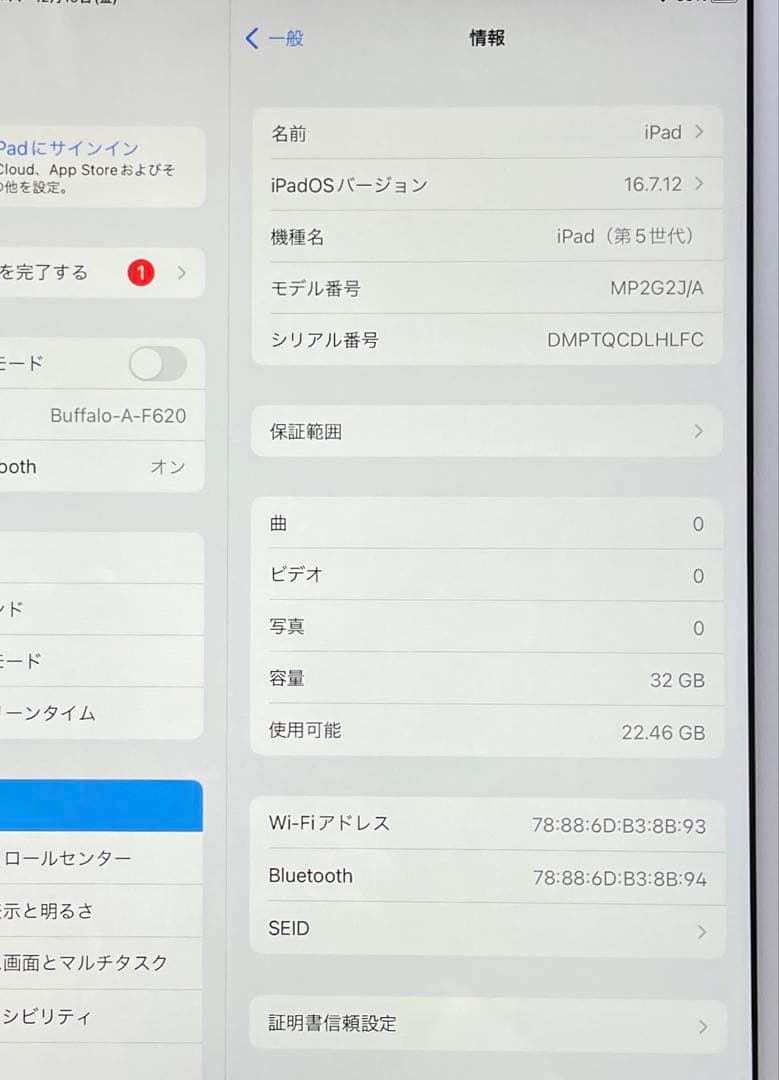Image resolution: width=779 pixels, height=1080 pixels.
Task: Expand the chevron on the SEID row
Action: [x=702, y=932]
